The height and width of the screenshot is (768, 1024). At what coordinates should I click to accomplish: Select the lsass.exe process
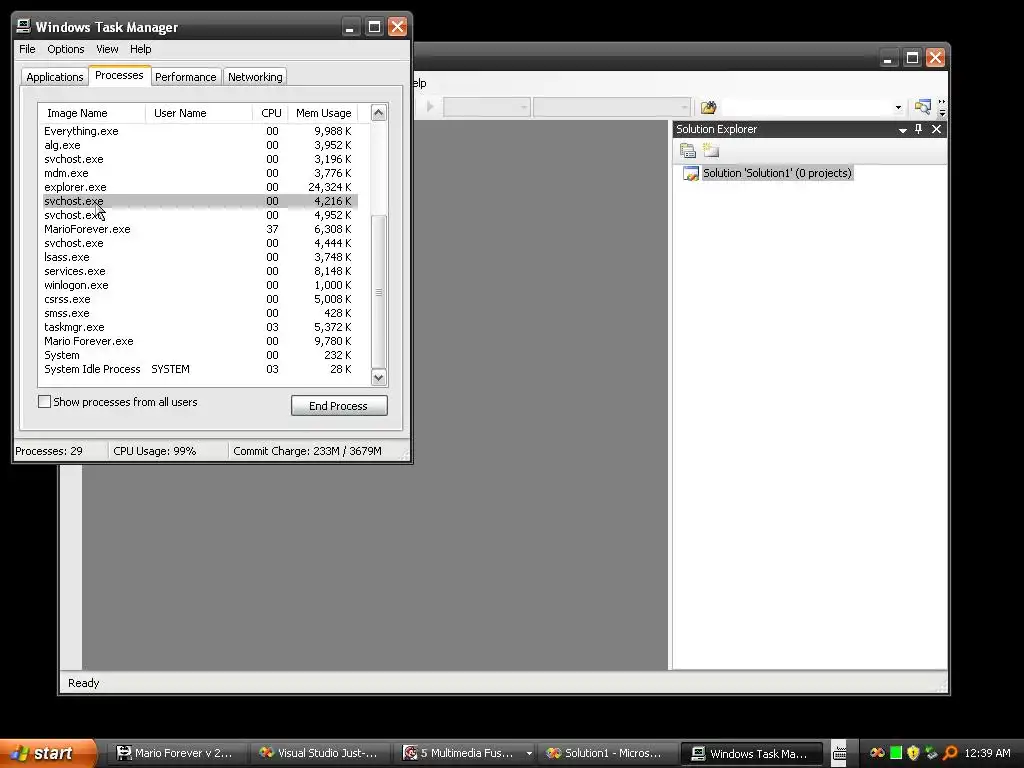(x=200, y=257)
